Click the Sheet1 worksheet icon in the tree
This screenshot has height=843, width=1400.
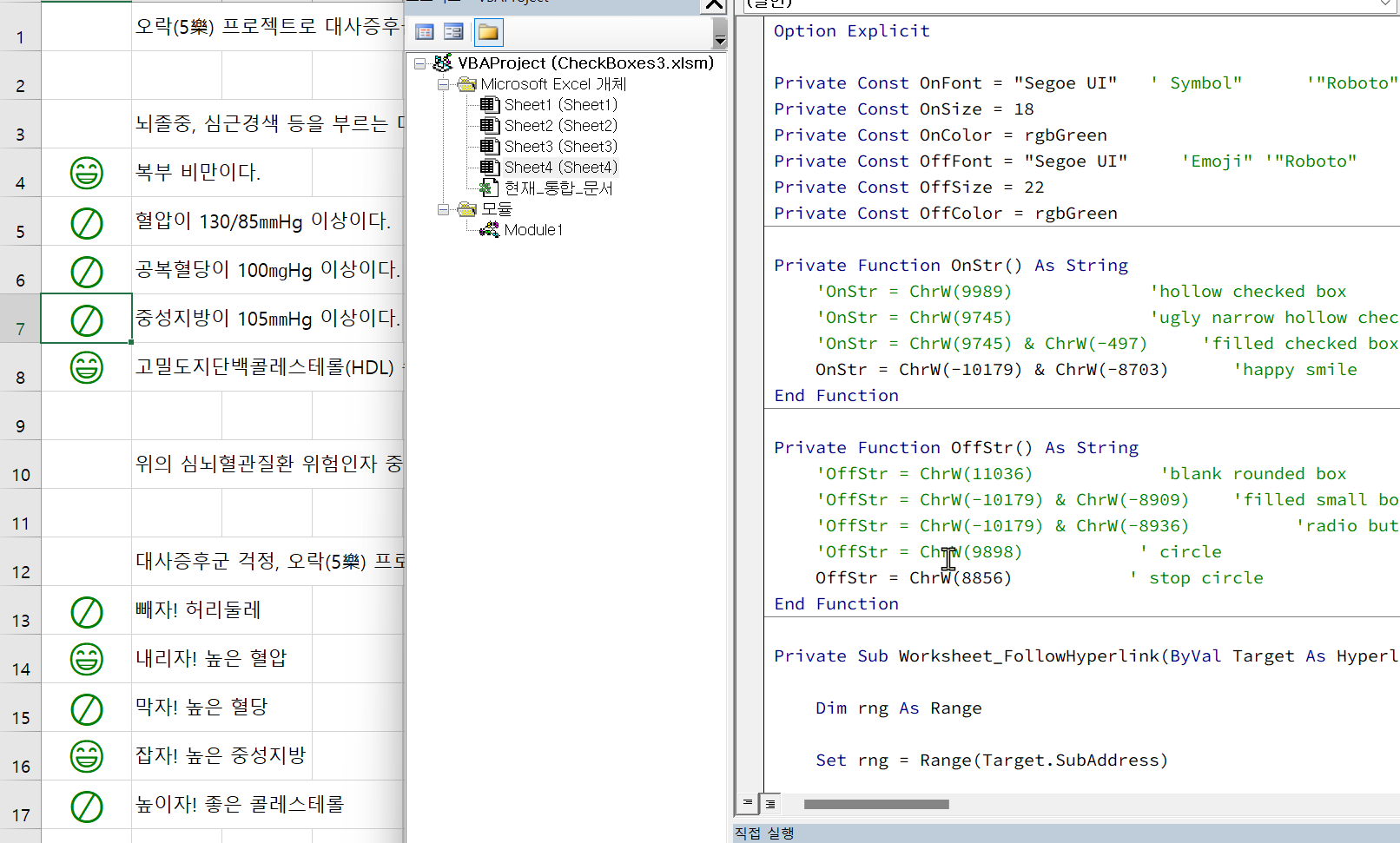[490, 105]
